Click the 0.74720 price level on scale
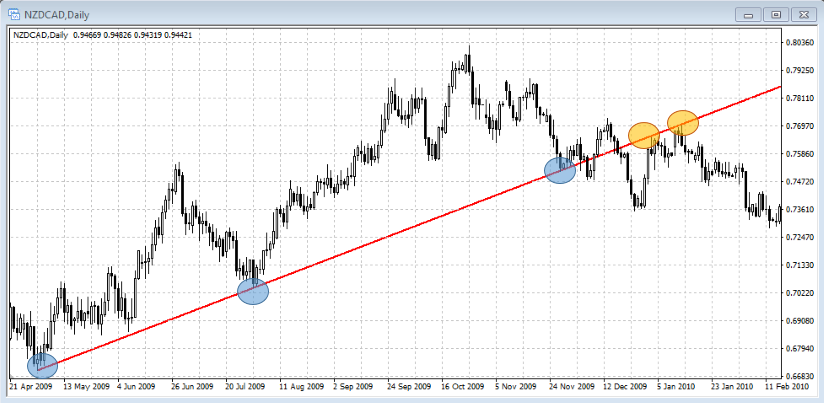 pyautogui.click(x=800, y=181)
